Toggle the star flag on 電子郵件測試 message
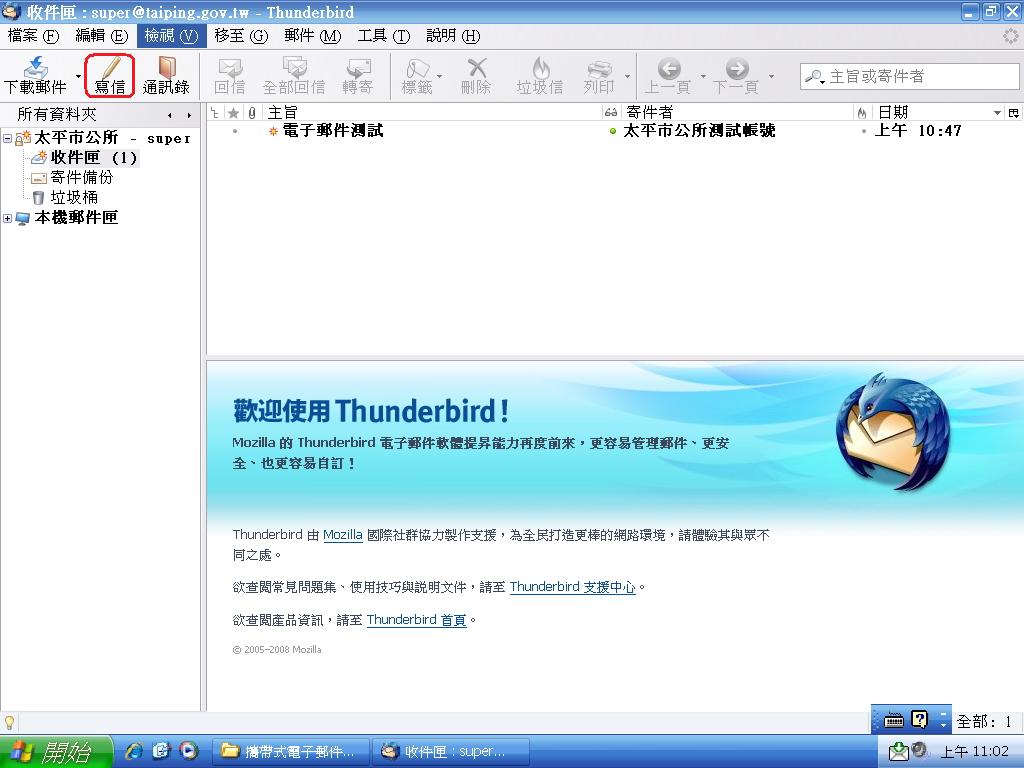Screen dimensions: 1024x768 click(234, 131)
